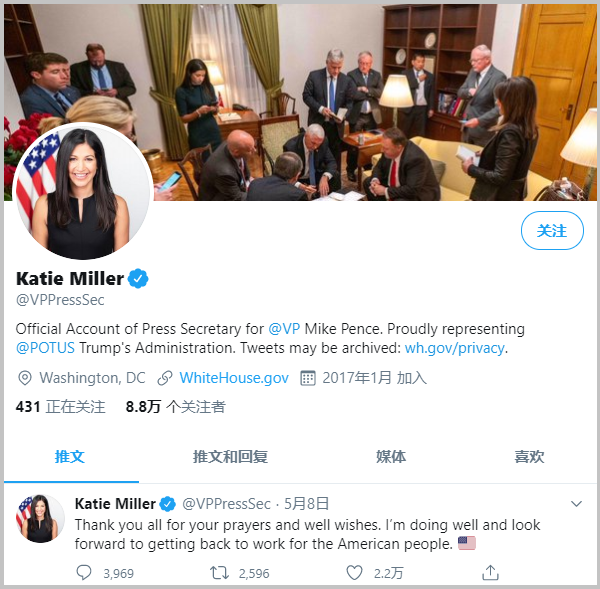View the 8.8万 followers list
This screenshot has width=600, height=589.
[x=176, y=406]
